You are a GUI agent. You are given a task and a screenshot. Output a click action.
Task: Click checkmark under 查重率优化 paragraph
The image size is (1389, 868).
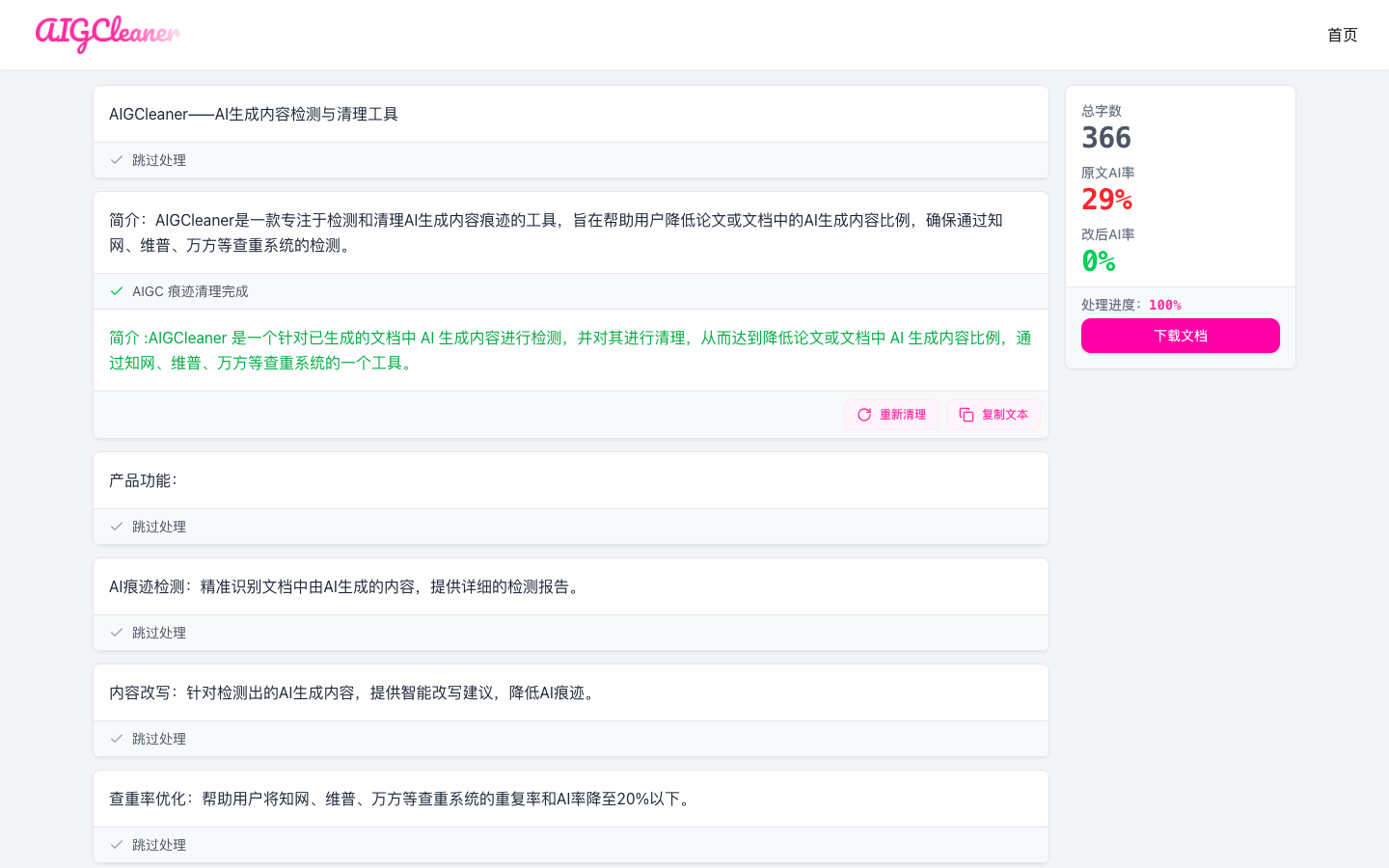(x=117, y=845)
